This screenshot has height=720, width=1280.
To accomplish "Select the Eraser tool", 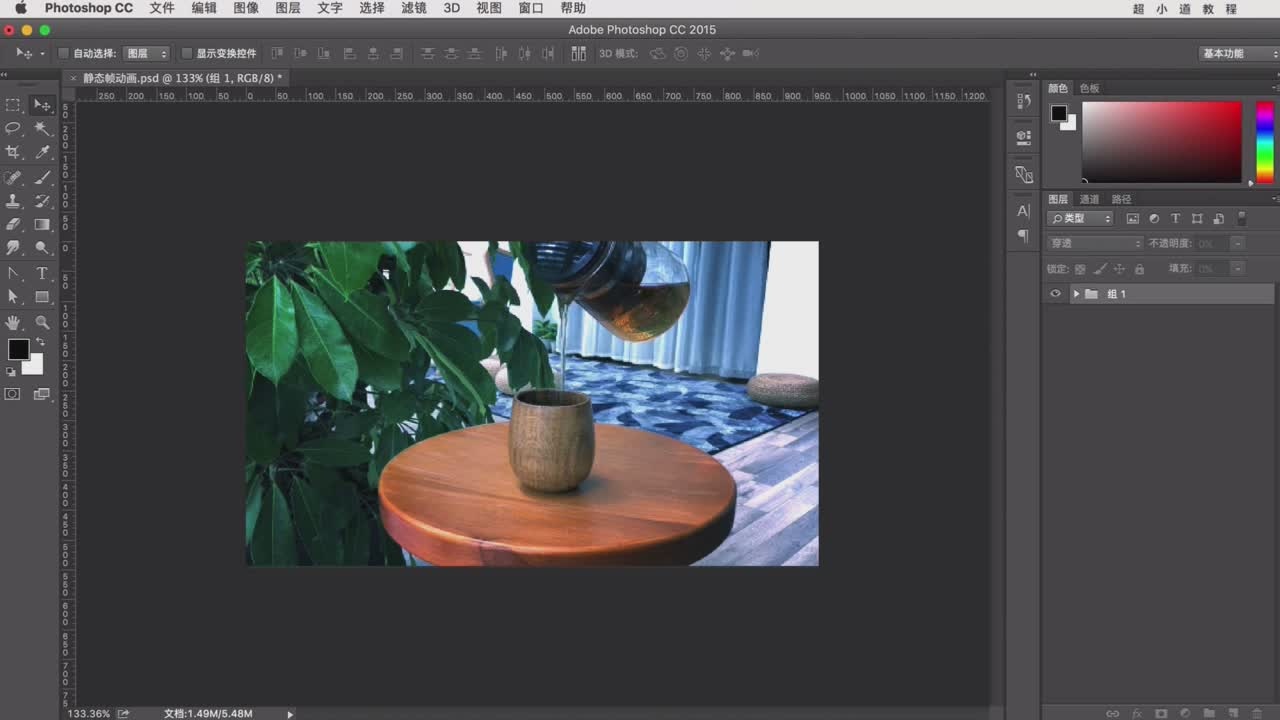I will [x=13, y=225].
